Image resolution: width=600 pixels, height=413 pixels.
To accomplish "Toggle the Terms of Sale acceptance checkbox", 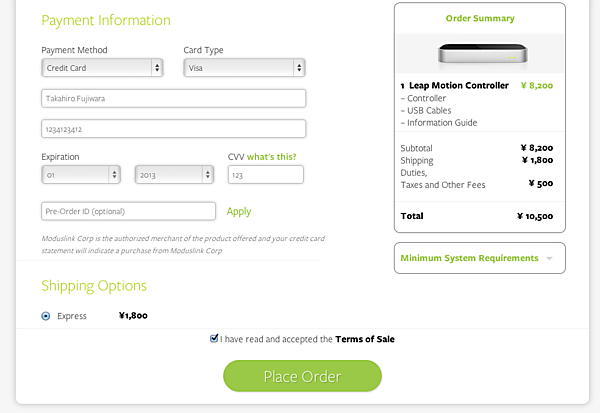I will [214, 339].
